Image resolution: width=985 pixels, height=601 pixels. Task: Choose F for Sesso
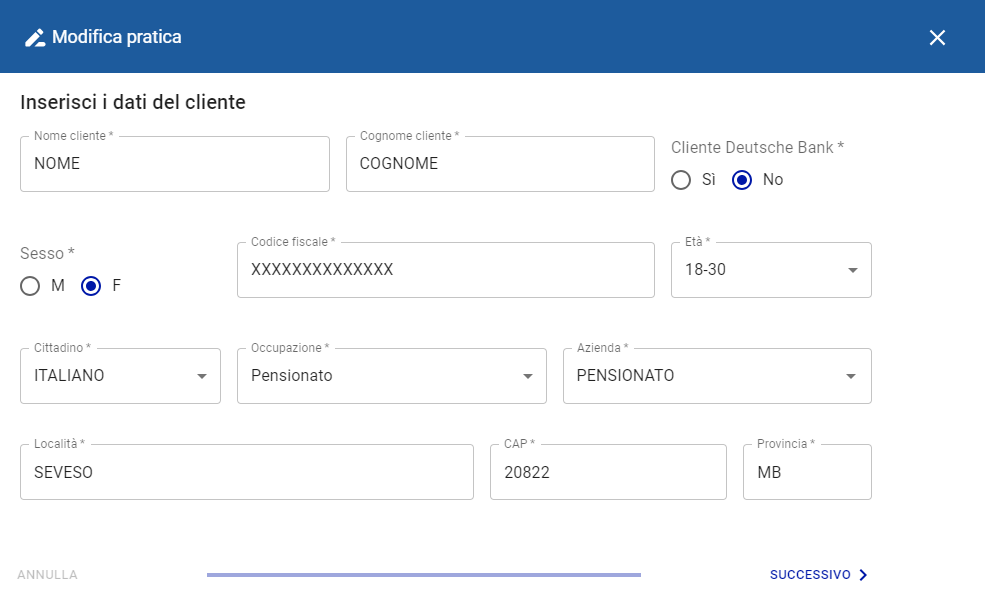click(x=91, y=286)
